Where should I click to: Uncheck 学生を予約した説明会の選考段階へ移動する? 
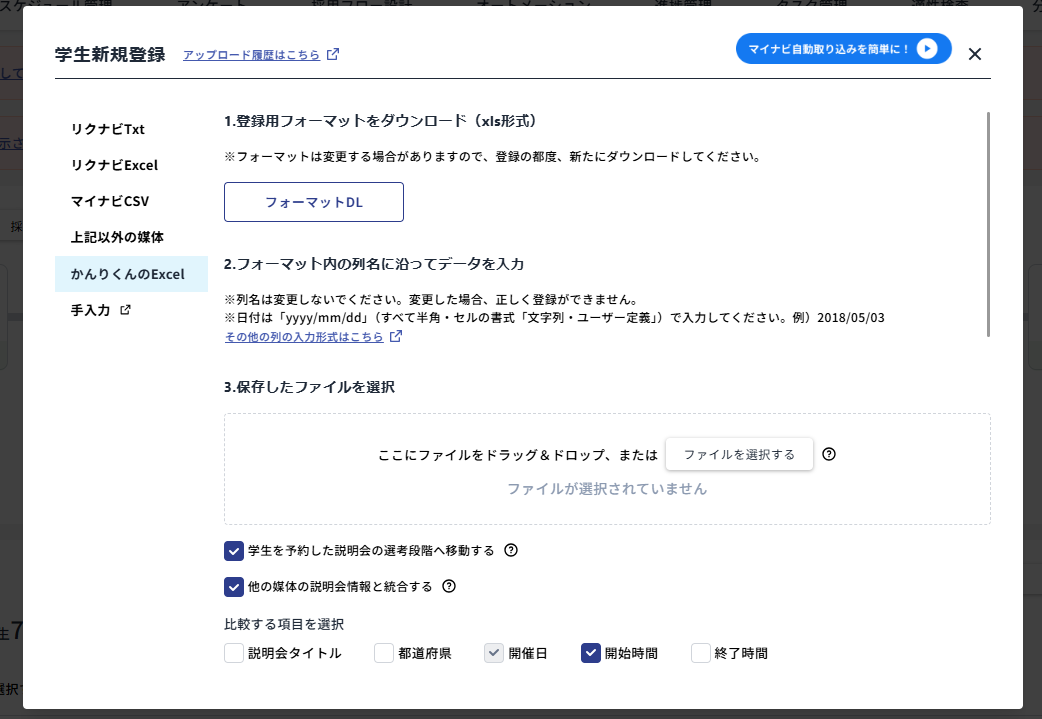click(232, 549)
